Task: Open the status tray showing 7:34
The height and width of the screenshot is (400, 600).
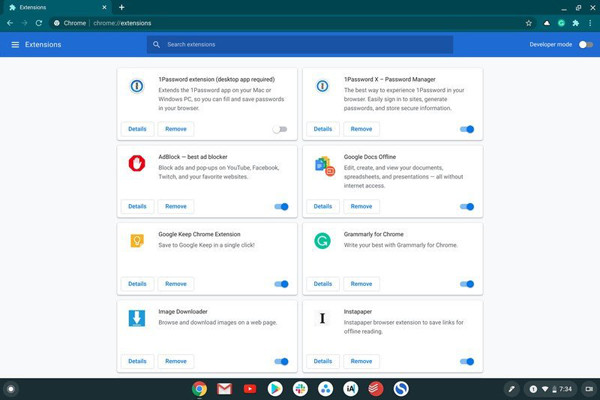Action: pos(550,389)
